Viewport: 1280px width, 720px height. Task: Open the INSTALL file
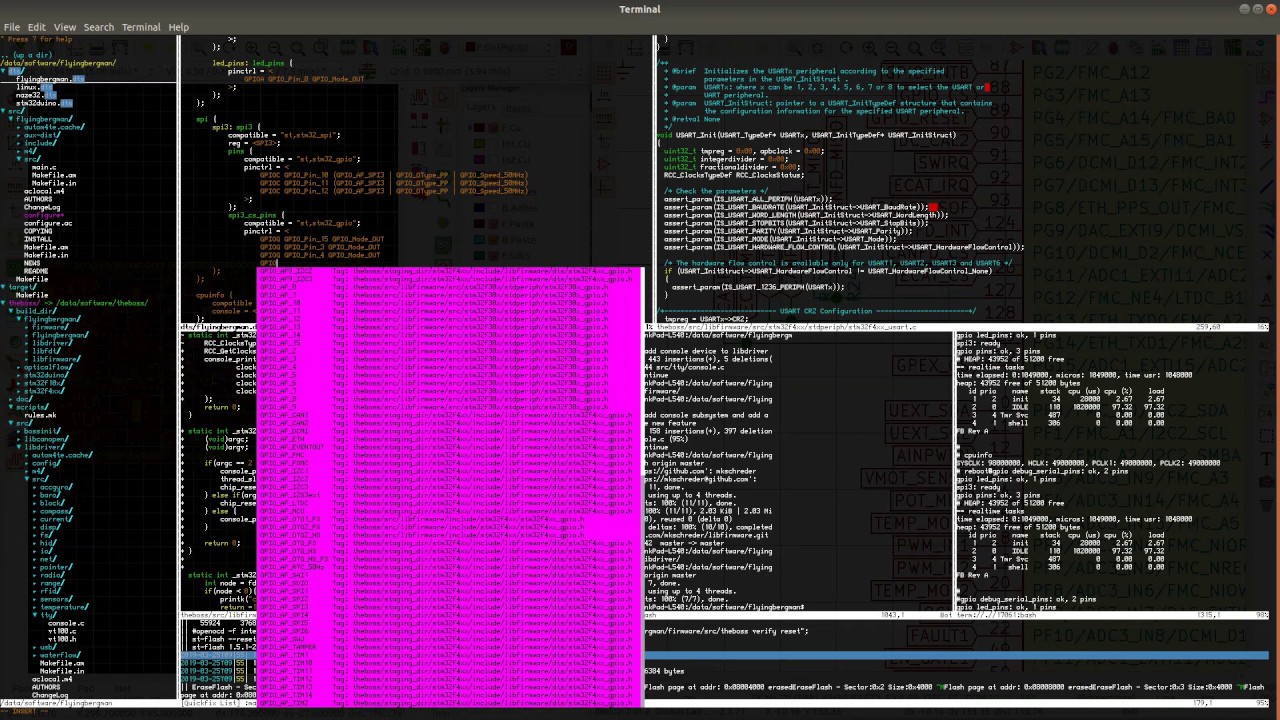[38, 239]
